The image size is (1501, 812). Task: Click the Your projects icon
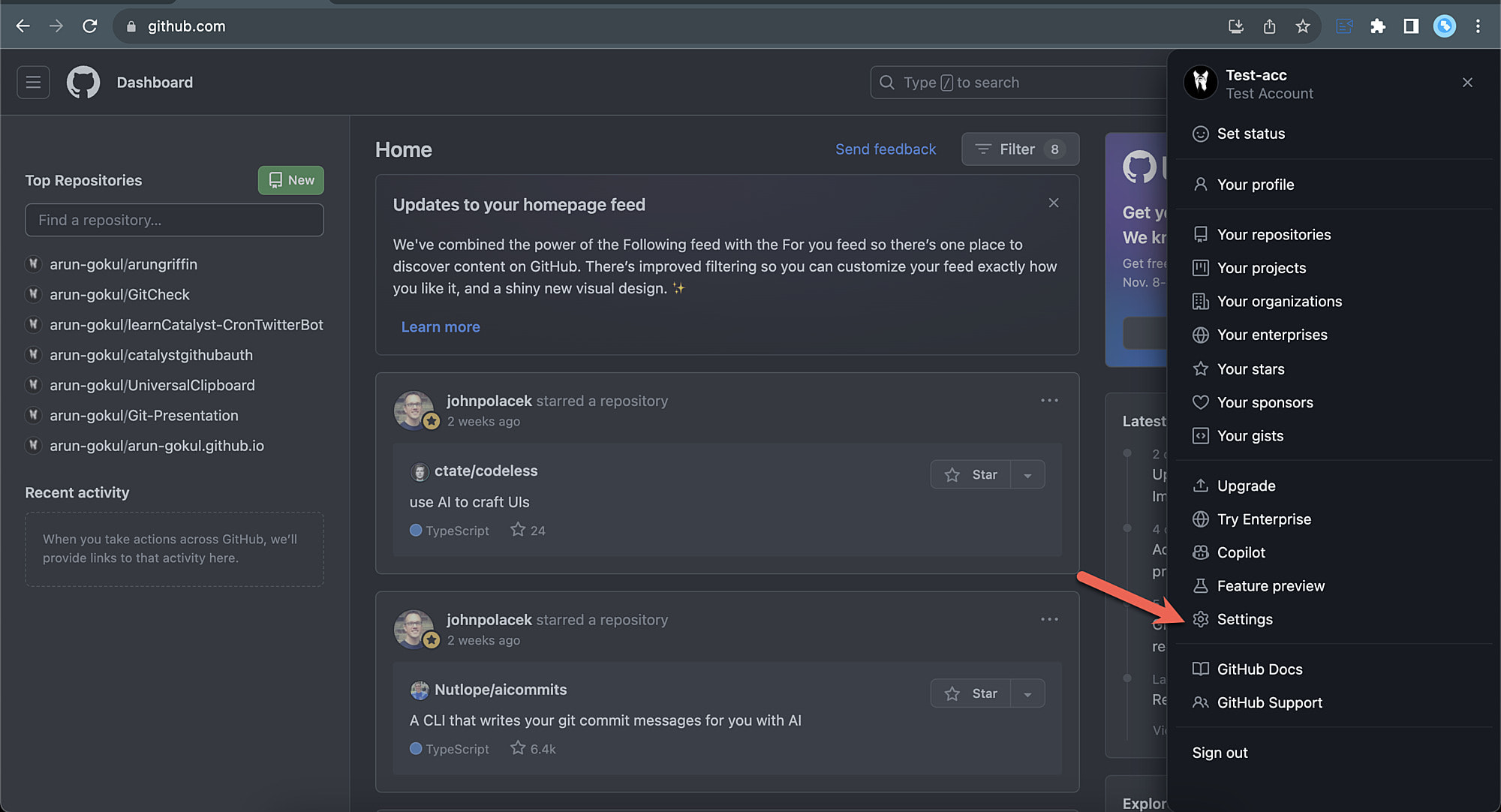point(1200,268)
